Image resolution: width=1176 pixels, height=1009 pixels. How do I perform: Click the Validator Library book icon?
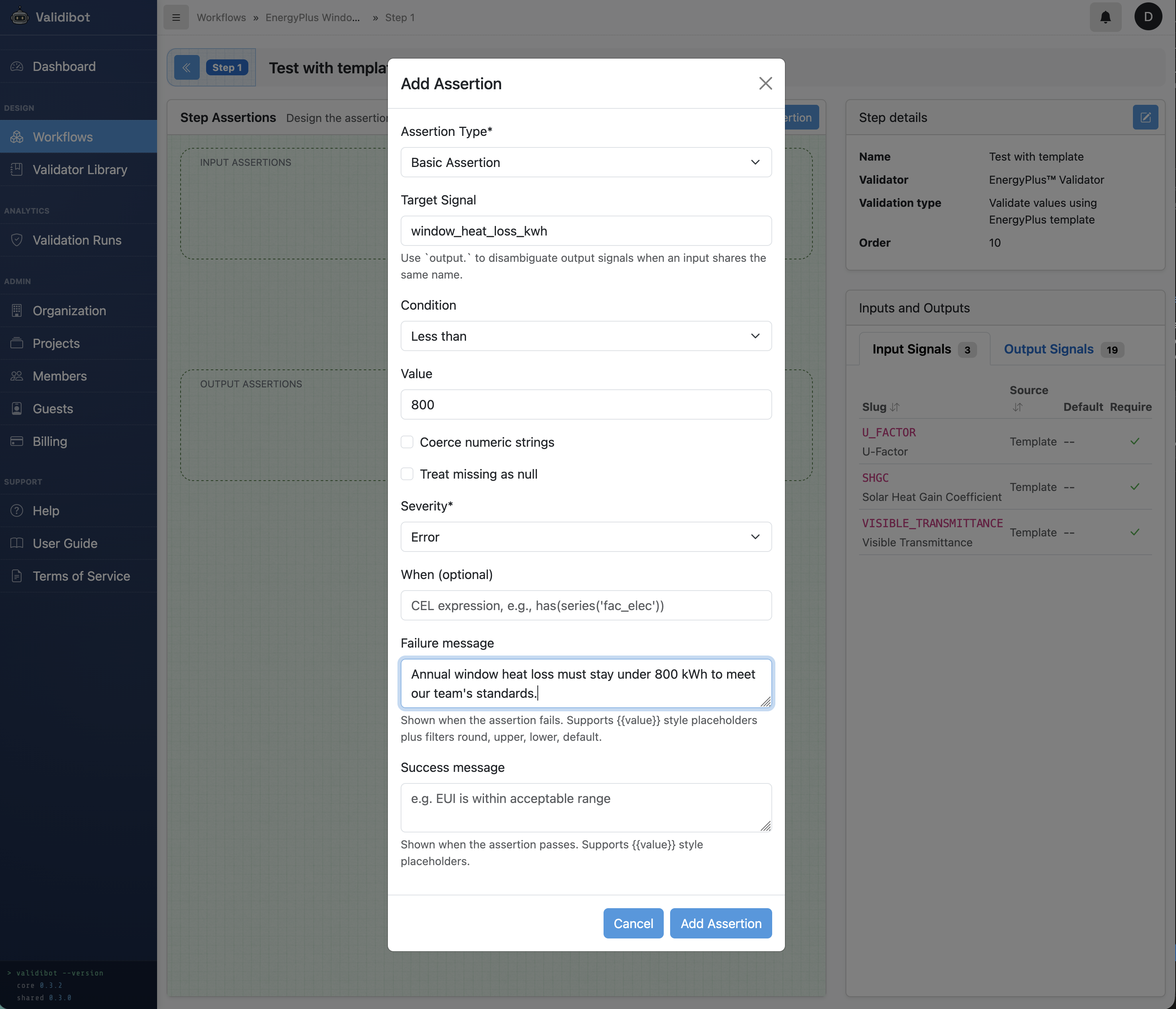17,169
